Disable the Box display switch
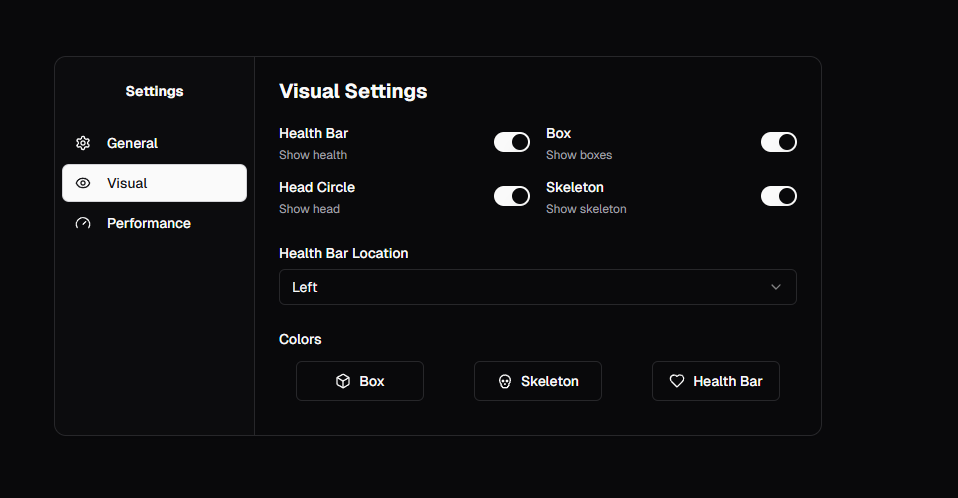 [778, 142]
